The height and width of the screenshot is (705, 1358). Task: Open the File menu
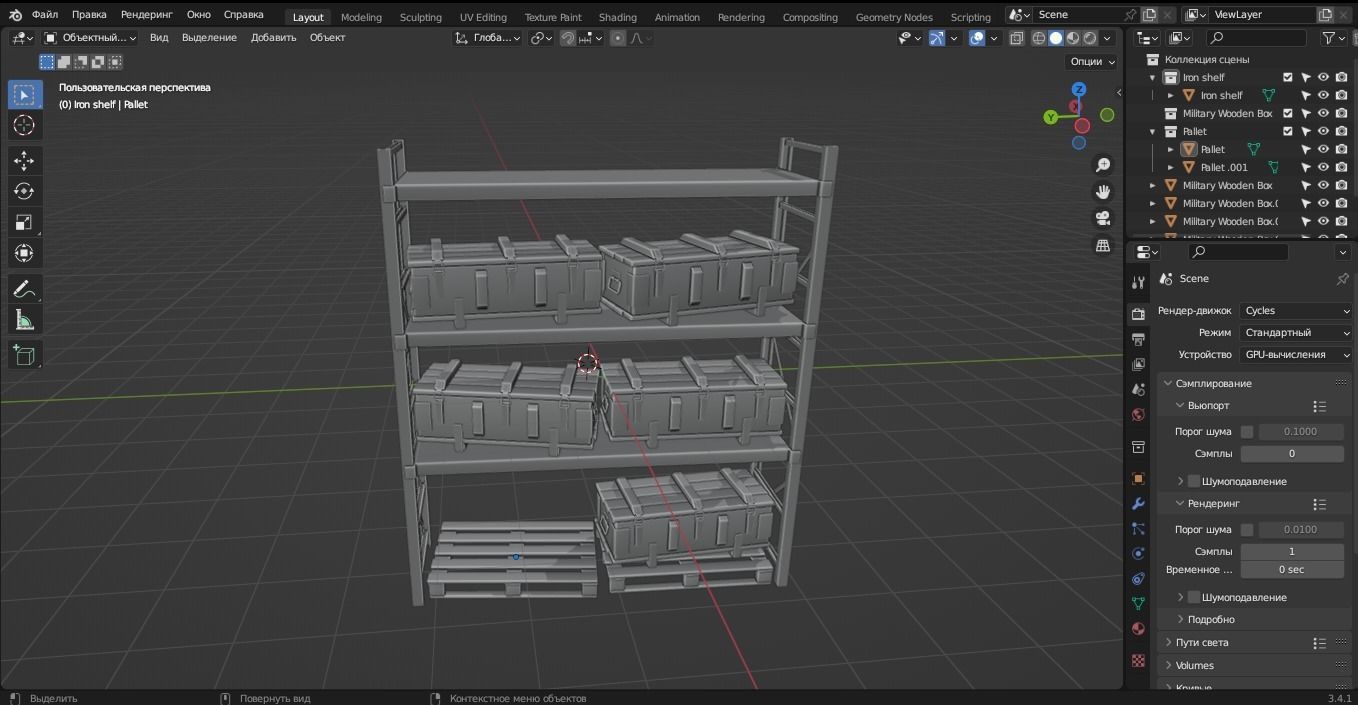tap(45, 15)
